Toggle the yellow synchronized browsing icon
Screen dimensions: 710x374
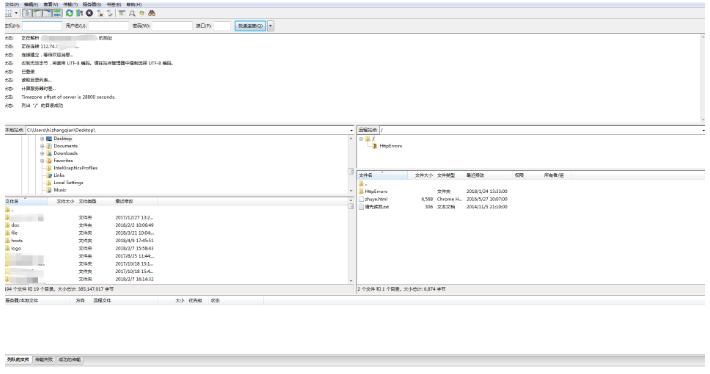142,13
